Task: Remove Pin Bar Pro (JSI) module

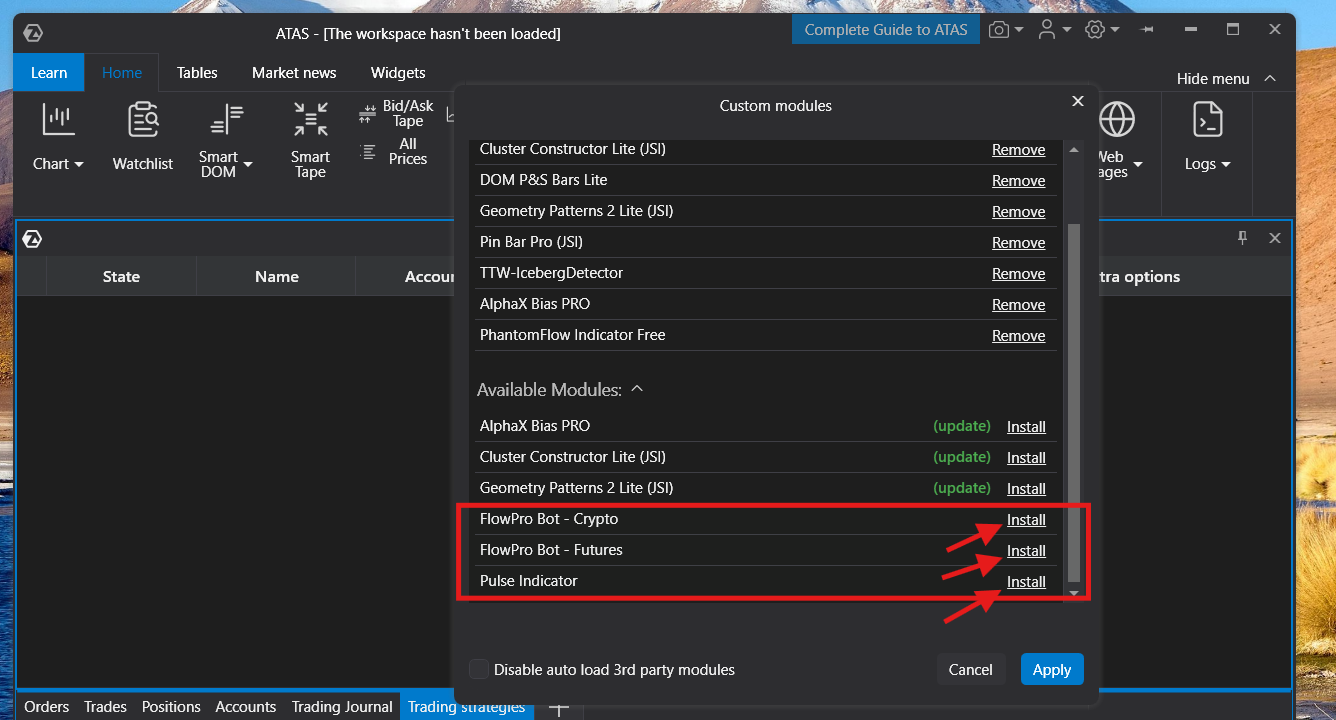Action: pyautogui.click(x=1018, y=243)
